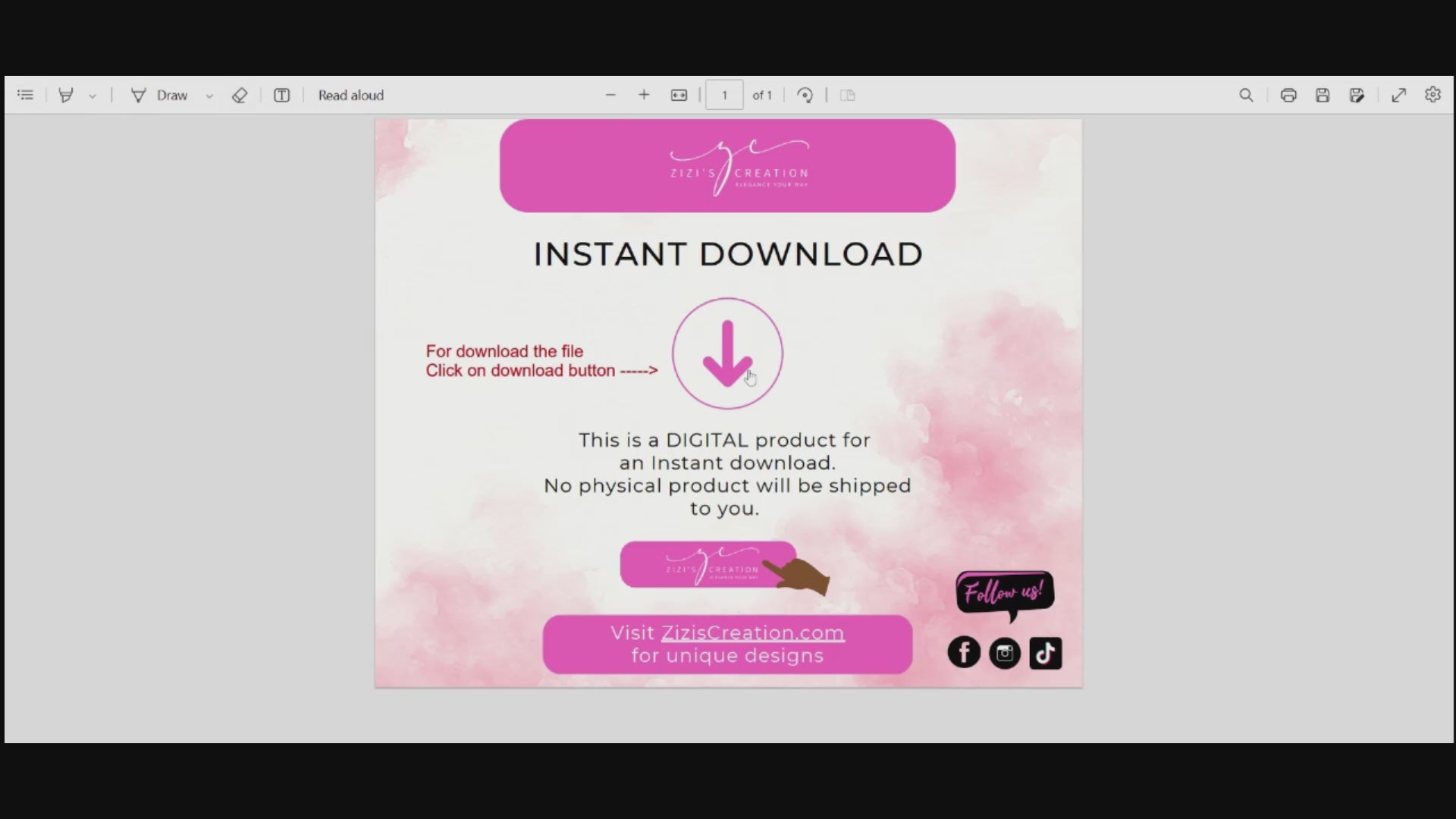The height and width of the screenshot is (819, 1456).
Task: Expand the highlight color dropdown
Action: tap(93, 96)
